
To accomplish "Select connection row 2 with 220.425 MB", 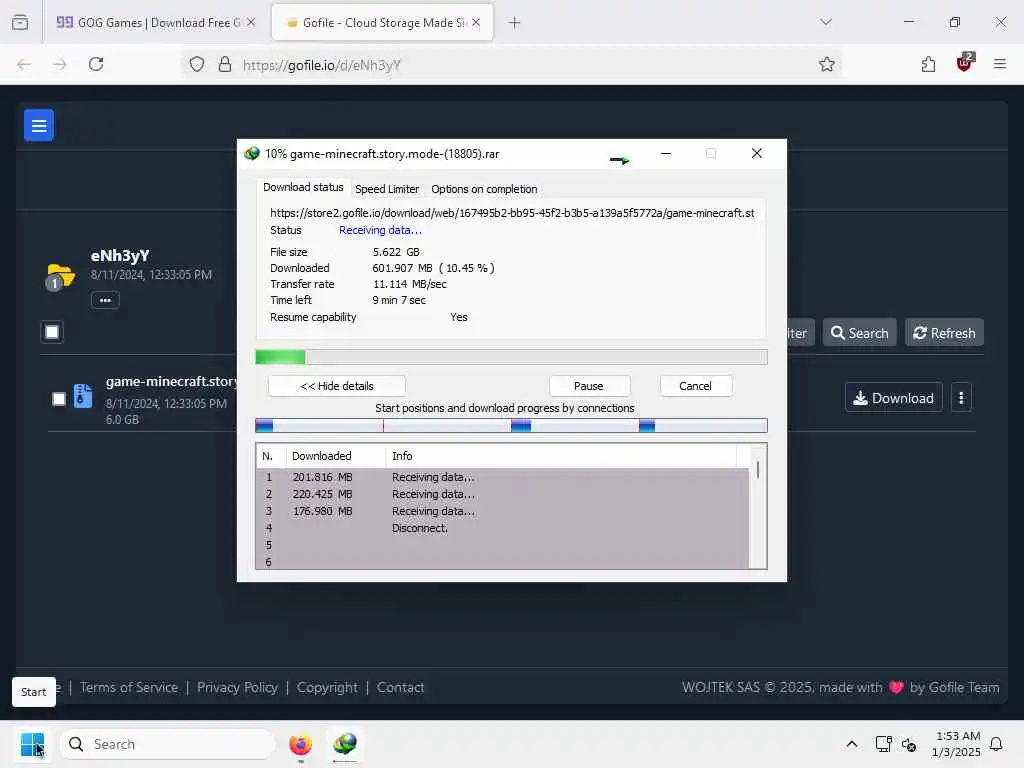I will pyautogui.click(x=502, y=494).
